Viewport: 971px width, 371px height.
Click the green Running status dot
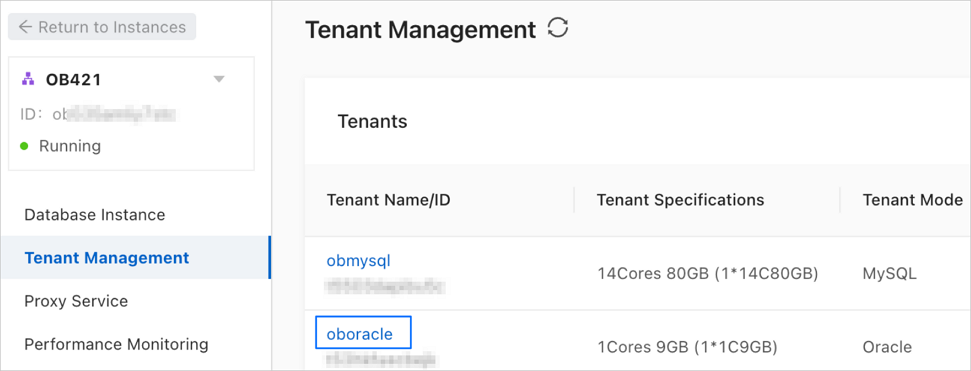tap(24, 146)
